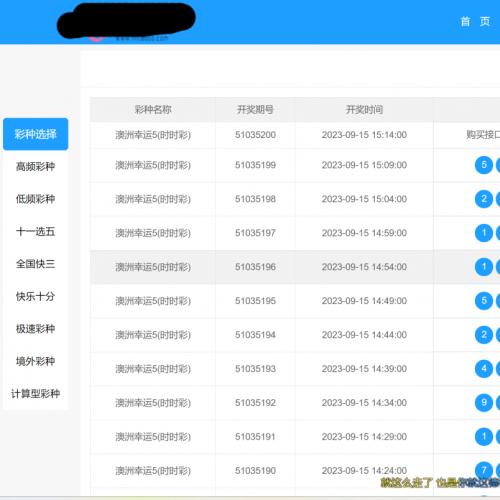Choose 全国快三 in the sidebar
The height and width of the screenshot is (500, 500).
click(x=36, y=264)
